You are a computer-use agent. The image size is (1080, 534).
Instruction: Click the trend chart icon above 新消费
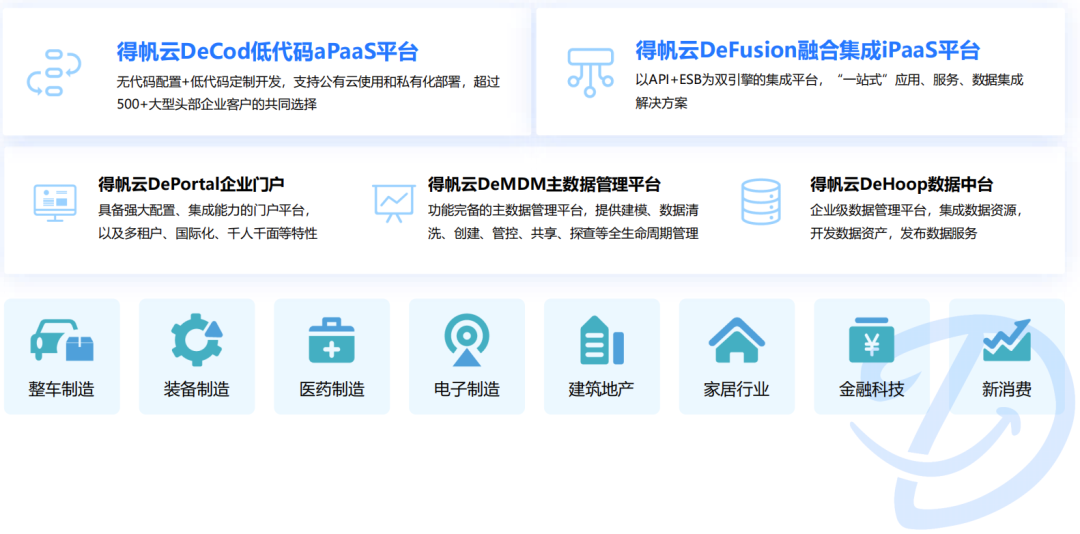coord(1006,340)
